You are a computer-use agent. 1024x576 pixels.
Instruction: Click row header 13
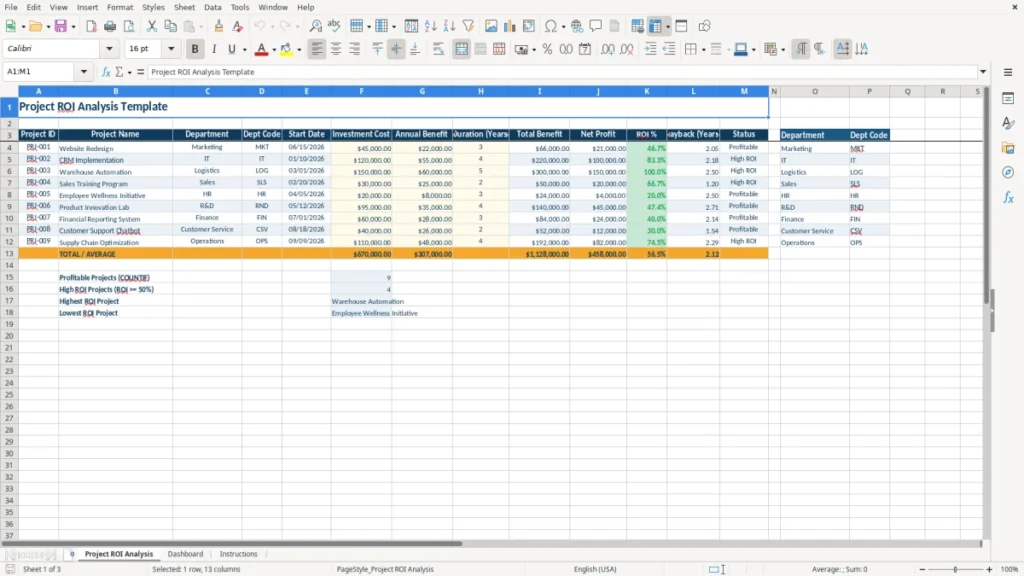click(9, 254)
